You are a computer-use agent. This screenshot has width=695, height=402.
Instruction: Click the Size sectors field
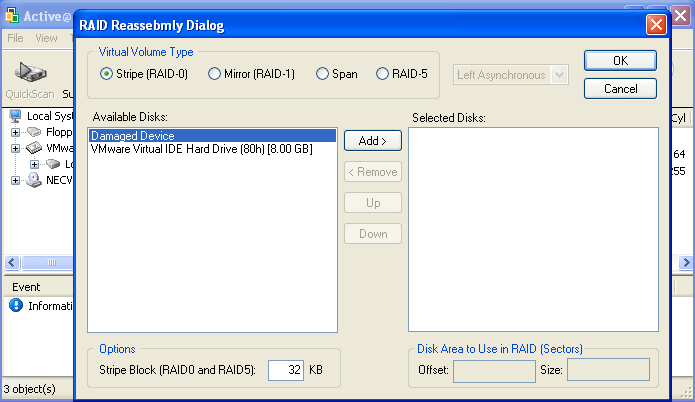tap(609, 370)
